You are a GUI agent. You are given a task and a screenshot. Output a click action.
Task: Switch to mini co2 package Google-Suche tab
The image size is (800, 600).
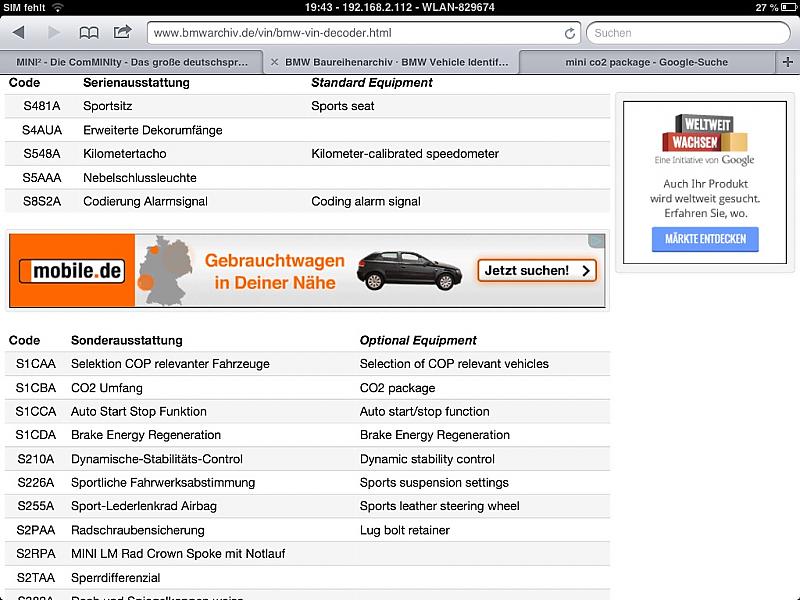(646, 62)
